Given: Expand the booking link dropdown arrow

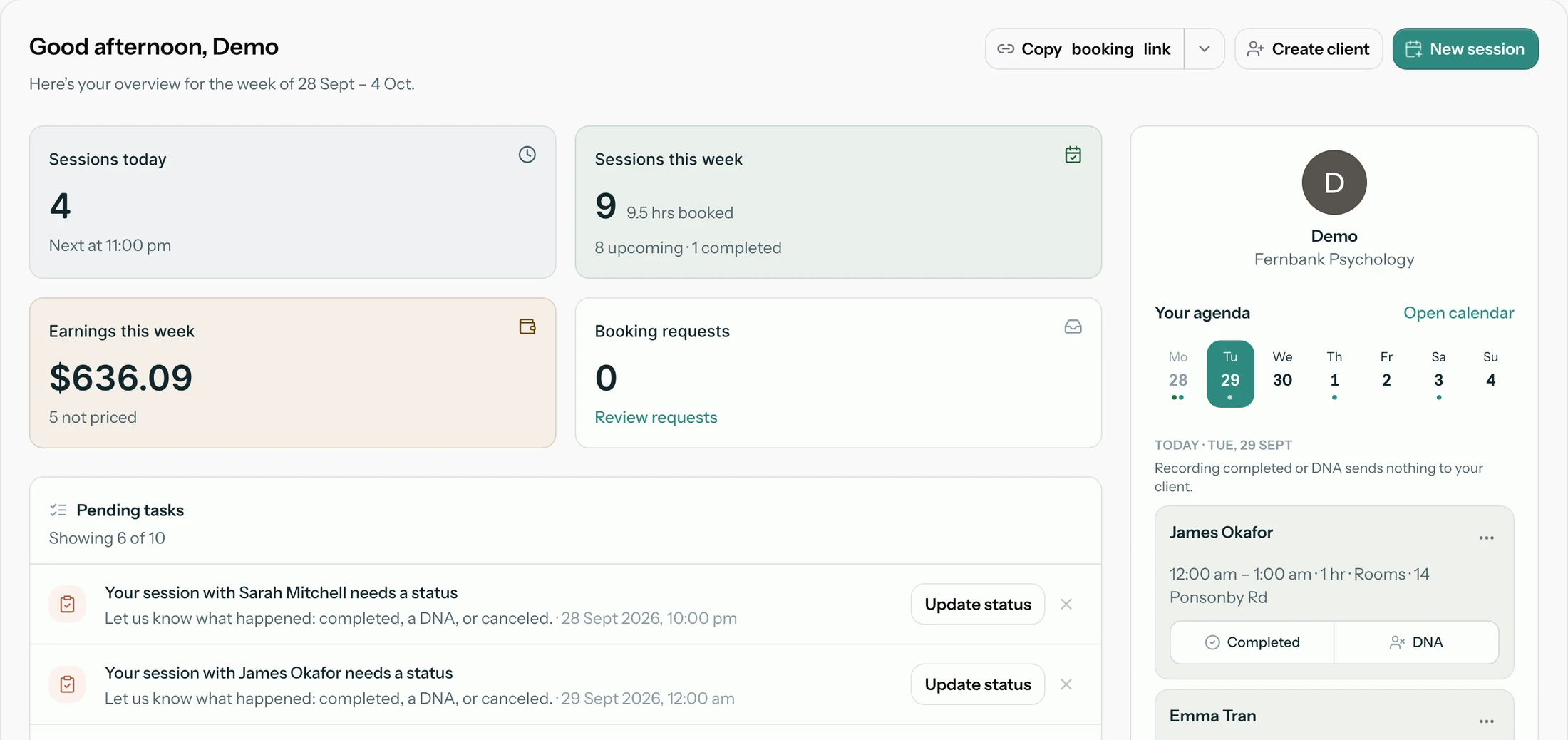Looking at the screenshot, I should click(x=1205, y=48).
